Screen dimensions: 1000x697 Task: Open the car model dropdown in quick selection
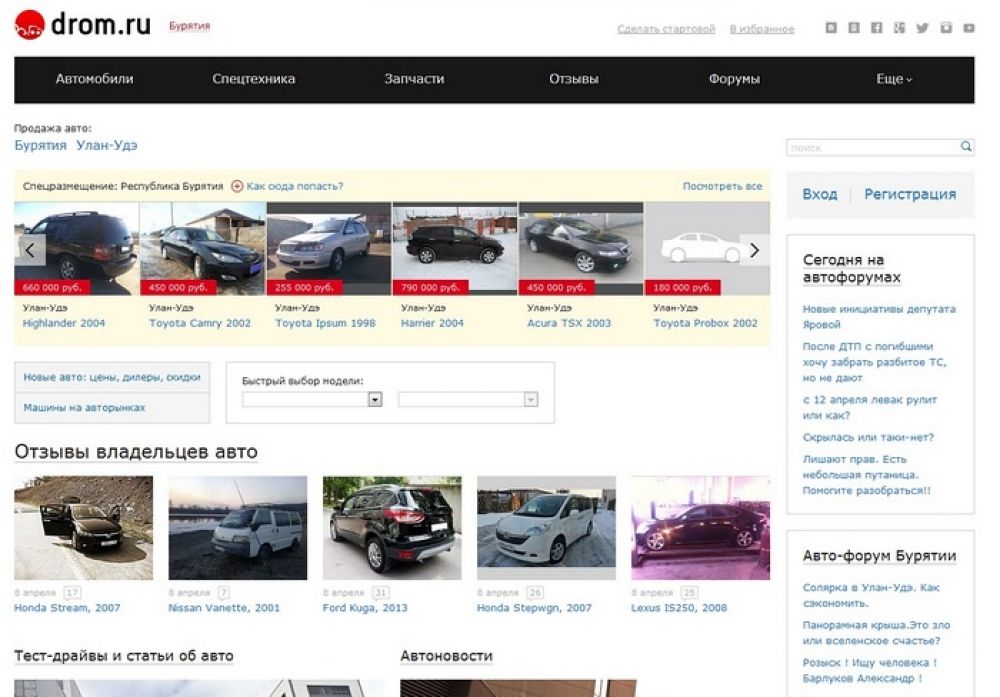click(468, 399)
